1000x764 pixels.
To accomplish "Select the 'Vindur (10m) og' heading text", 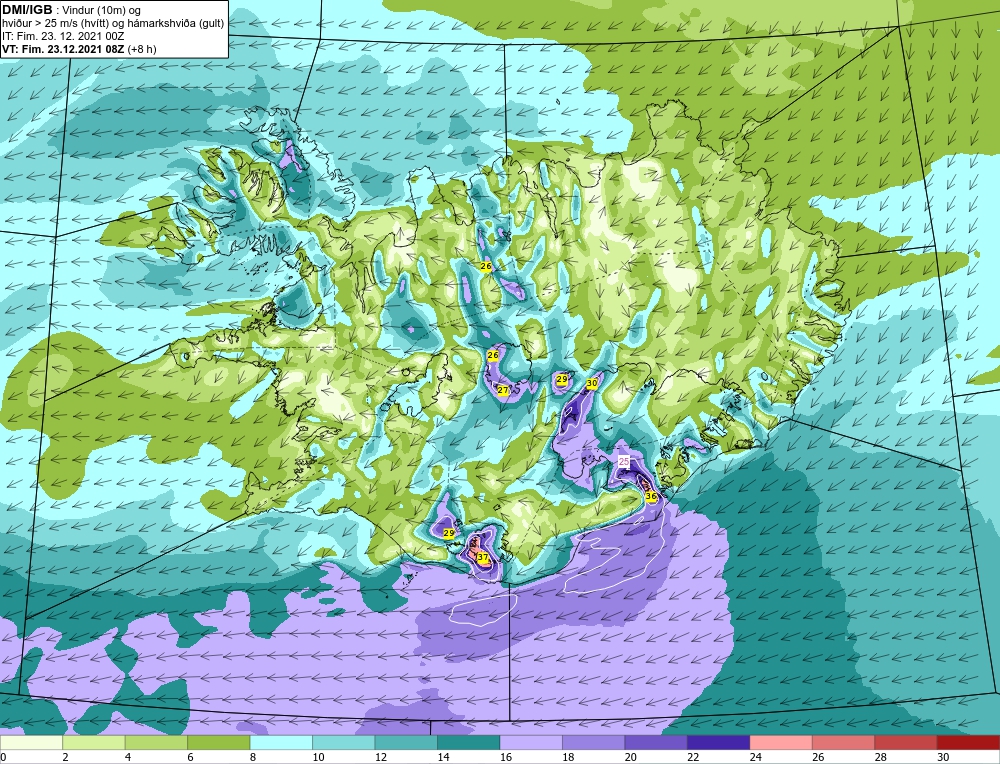I will pyautogui.click(x=101, y=10).
